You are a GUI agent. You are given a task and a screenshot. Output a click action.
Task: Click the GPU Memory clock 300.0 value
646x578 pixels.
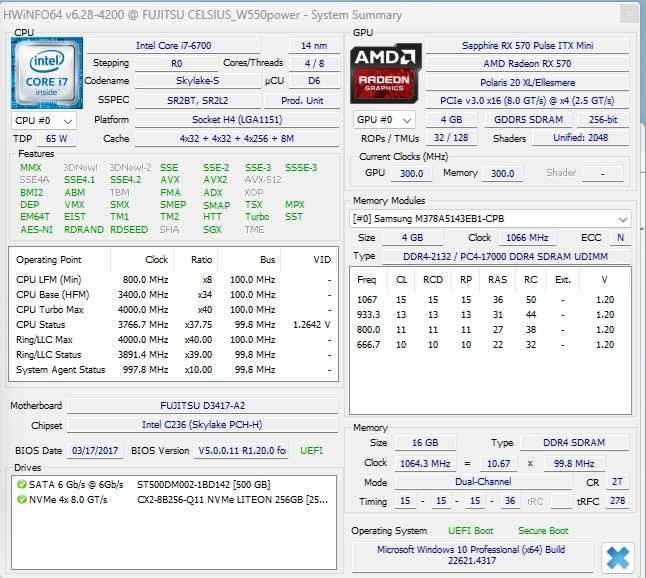pos(503,173)
